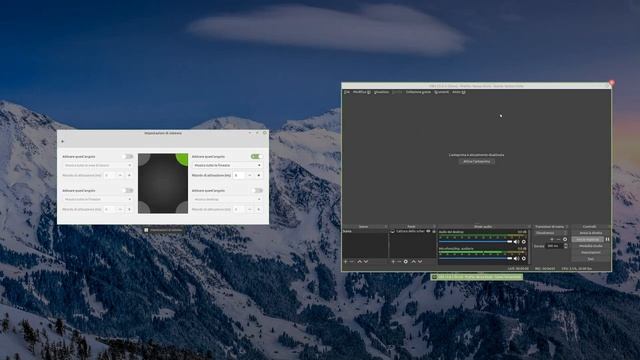Toggle bottom-right hot corner switch
Image resolution: width=640 pixels, height=360 pixels.
pyautogui.click(x=257, y=191)
